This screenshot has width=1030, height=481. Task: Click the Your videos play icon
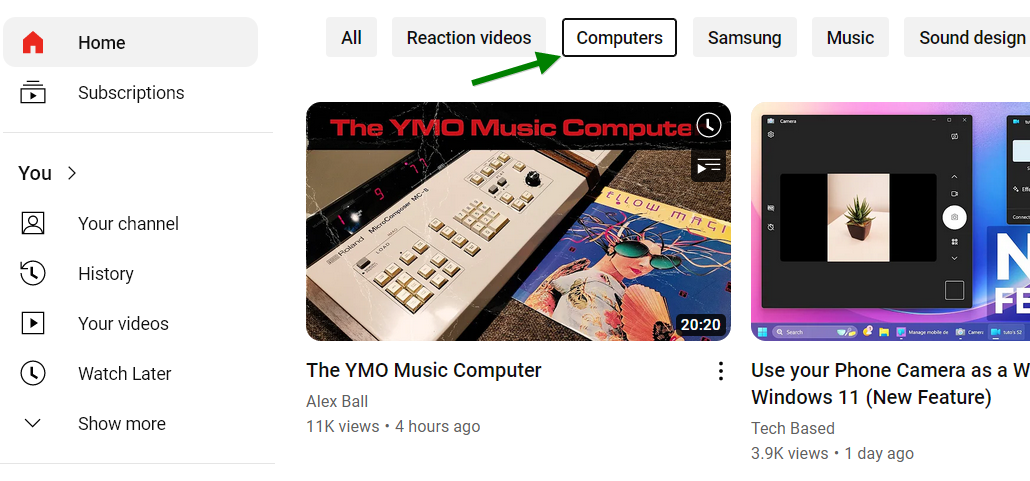(x=33, y=323)
